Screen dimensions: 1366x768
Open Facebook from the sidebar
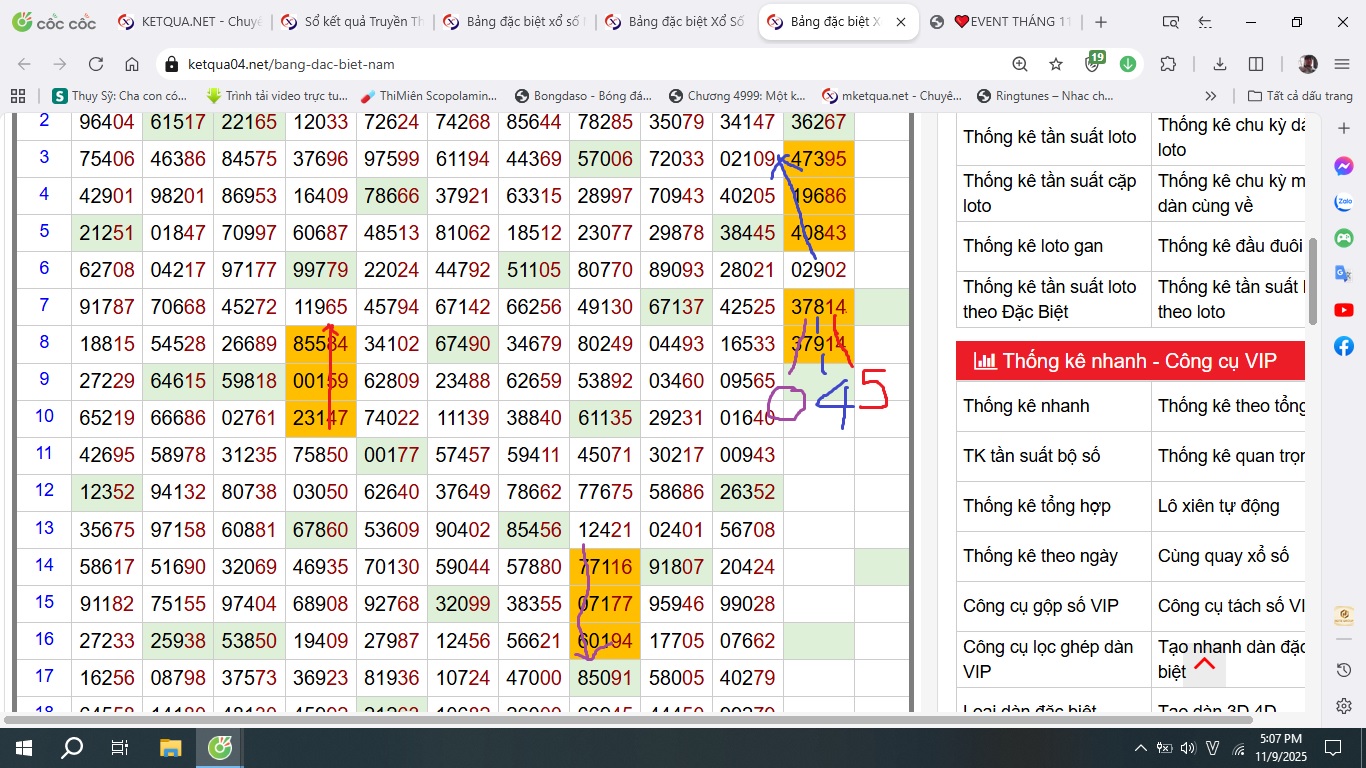[1344, 346]
